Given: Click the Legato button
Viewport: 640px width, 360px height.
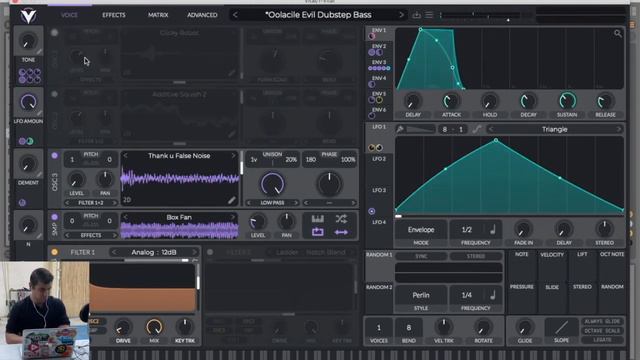Looking at the screenshot, I should pos(602,340).
